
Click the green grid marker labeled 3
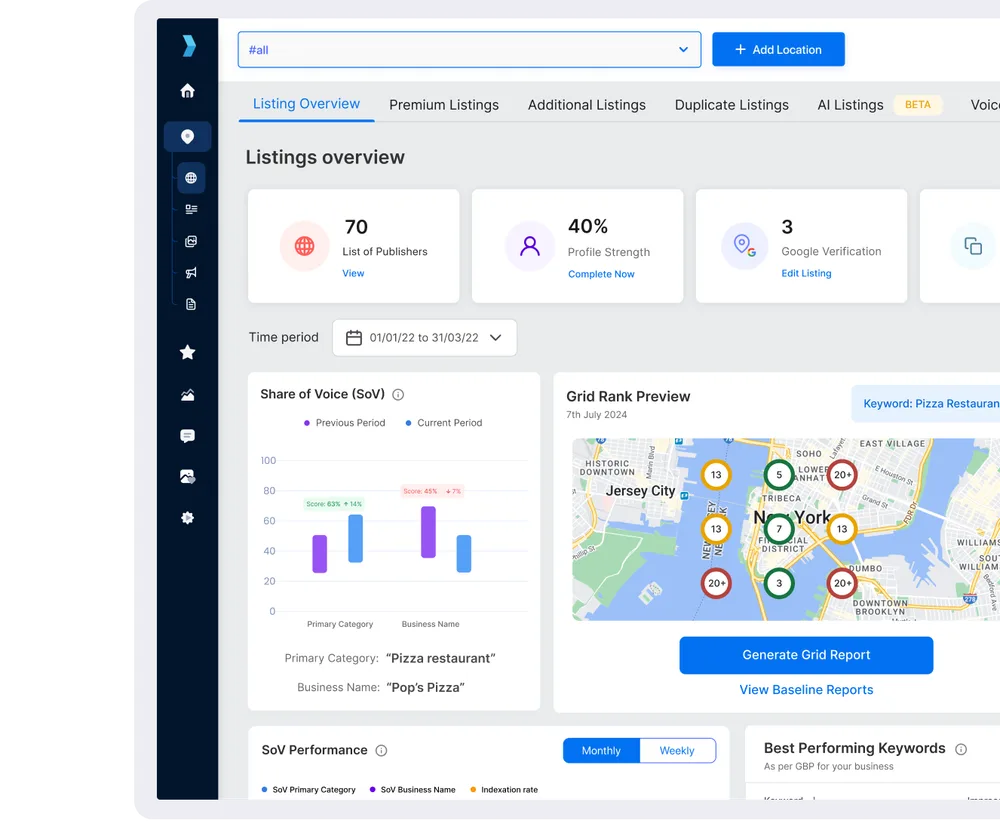coord(779,583)
